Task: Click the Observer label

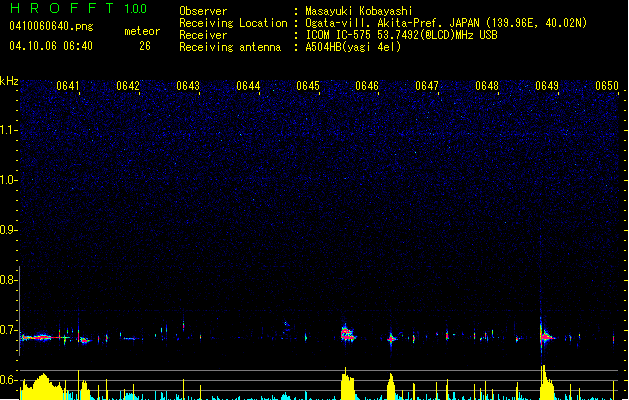Action: click(203, 11)
